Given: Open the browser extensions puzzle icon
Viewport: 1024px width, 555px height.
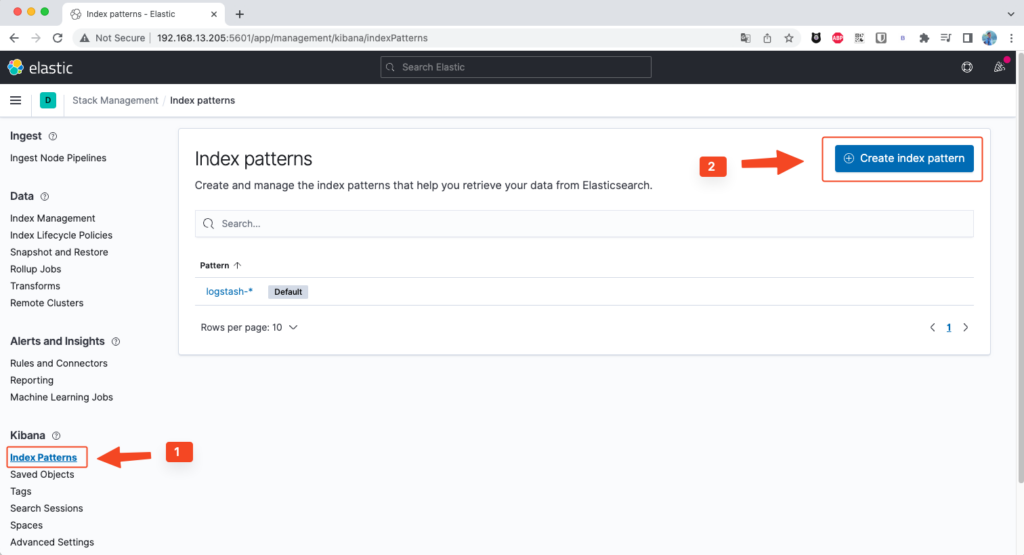Looking at the screenshot, I should pos(924,38).
